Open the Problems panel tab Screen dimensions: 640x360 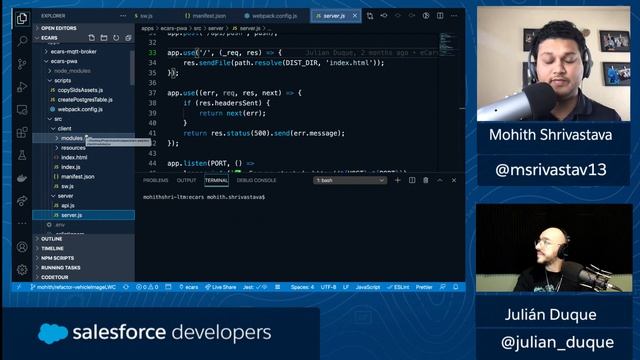pyautogui.click(x=156, y=180)
